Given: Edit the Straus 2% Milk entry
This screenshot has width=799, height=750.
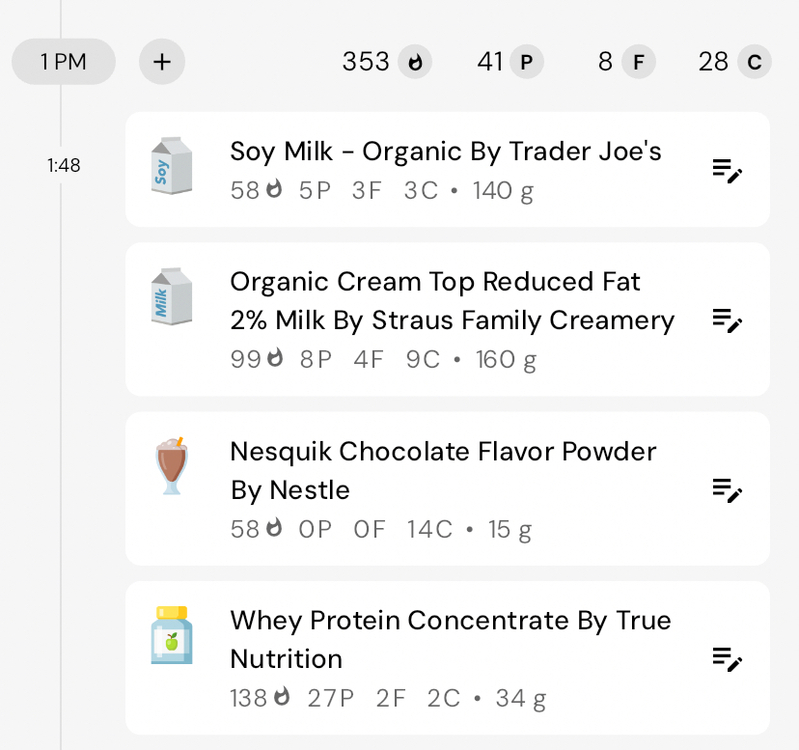Looking at the screenshot, I should [x=727, y=320].
